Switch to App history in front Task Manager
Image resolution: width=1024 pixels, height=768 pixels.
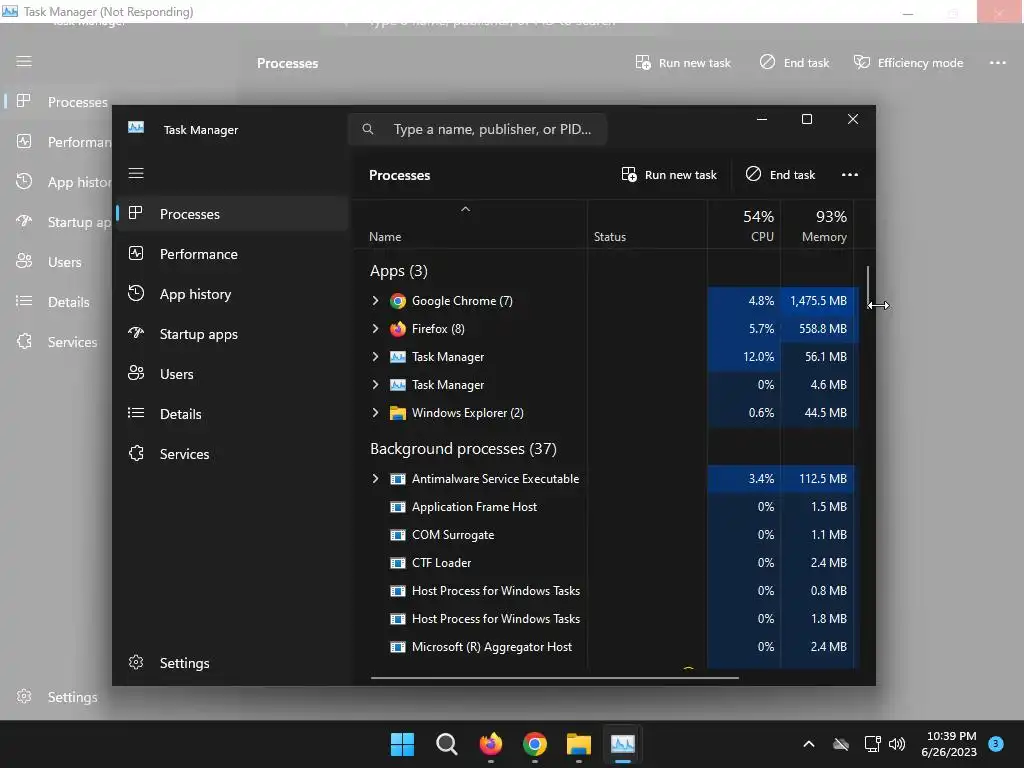(232, 294)
